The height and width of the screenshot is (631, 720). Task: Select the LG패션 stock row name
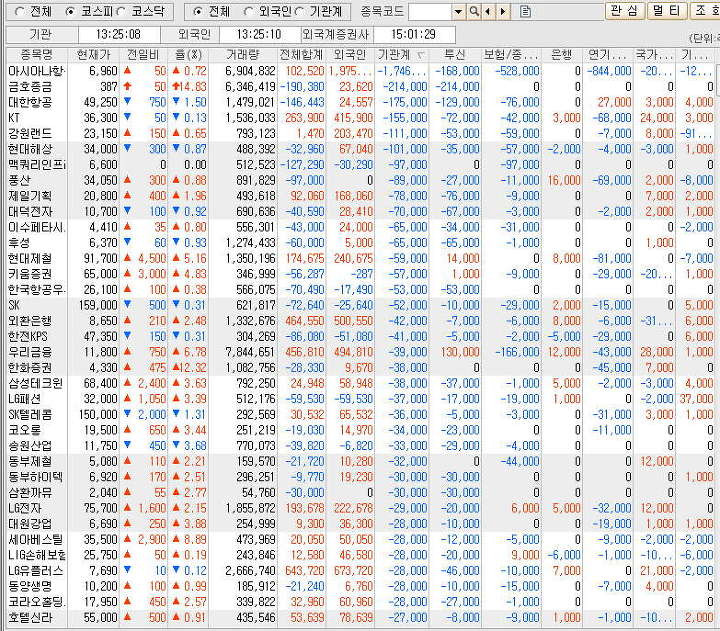point(25,399)
